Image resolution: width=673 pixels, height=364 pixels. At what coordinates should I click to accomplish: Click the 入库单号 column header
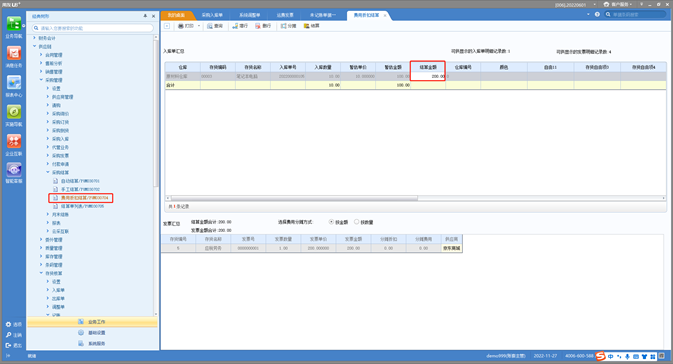(288, 67)
